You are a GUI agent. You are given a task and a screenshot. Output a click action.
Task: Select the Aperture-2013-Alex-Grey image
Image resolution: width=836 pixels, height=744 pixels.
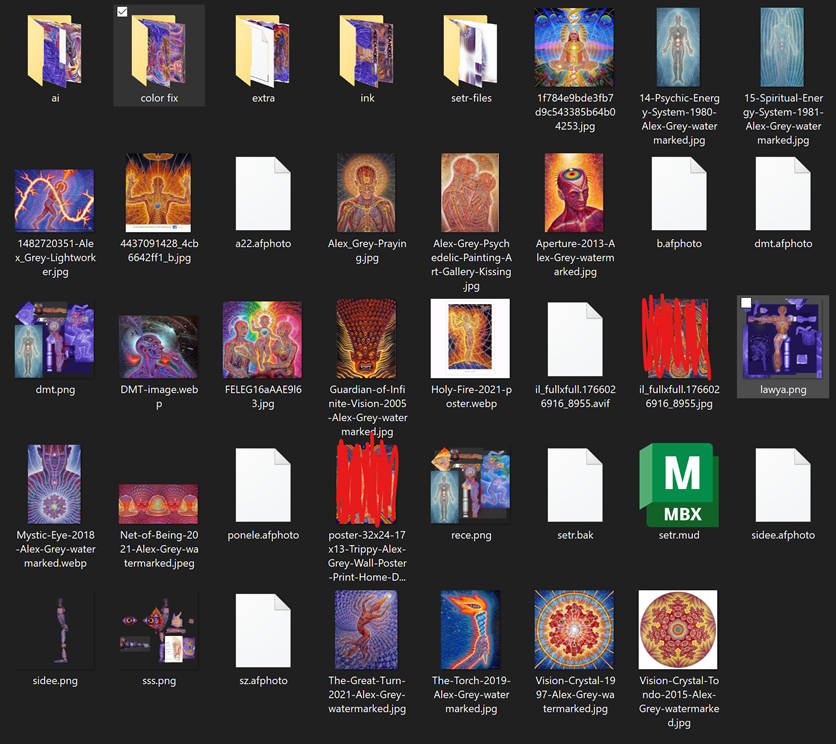(574, 193)
